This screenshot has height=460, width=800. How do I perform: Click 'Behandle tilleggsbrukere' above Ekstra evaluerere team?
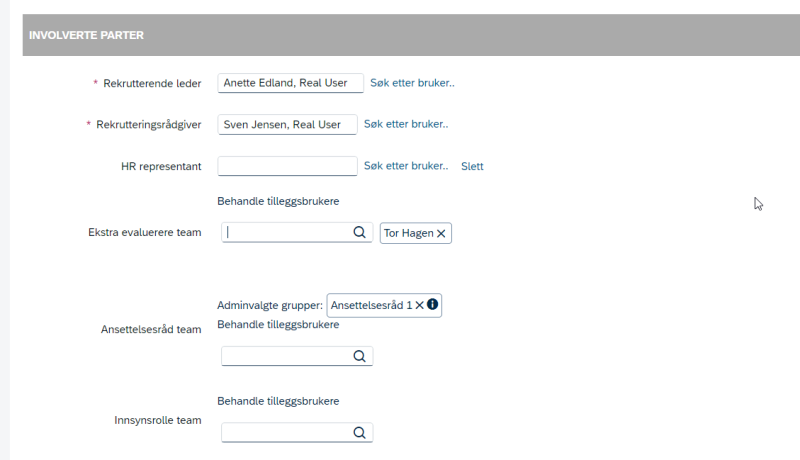(x=278, y=201)
